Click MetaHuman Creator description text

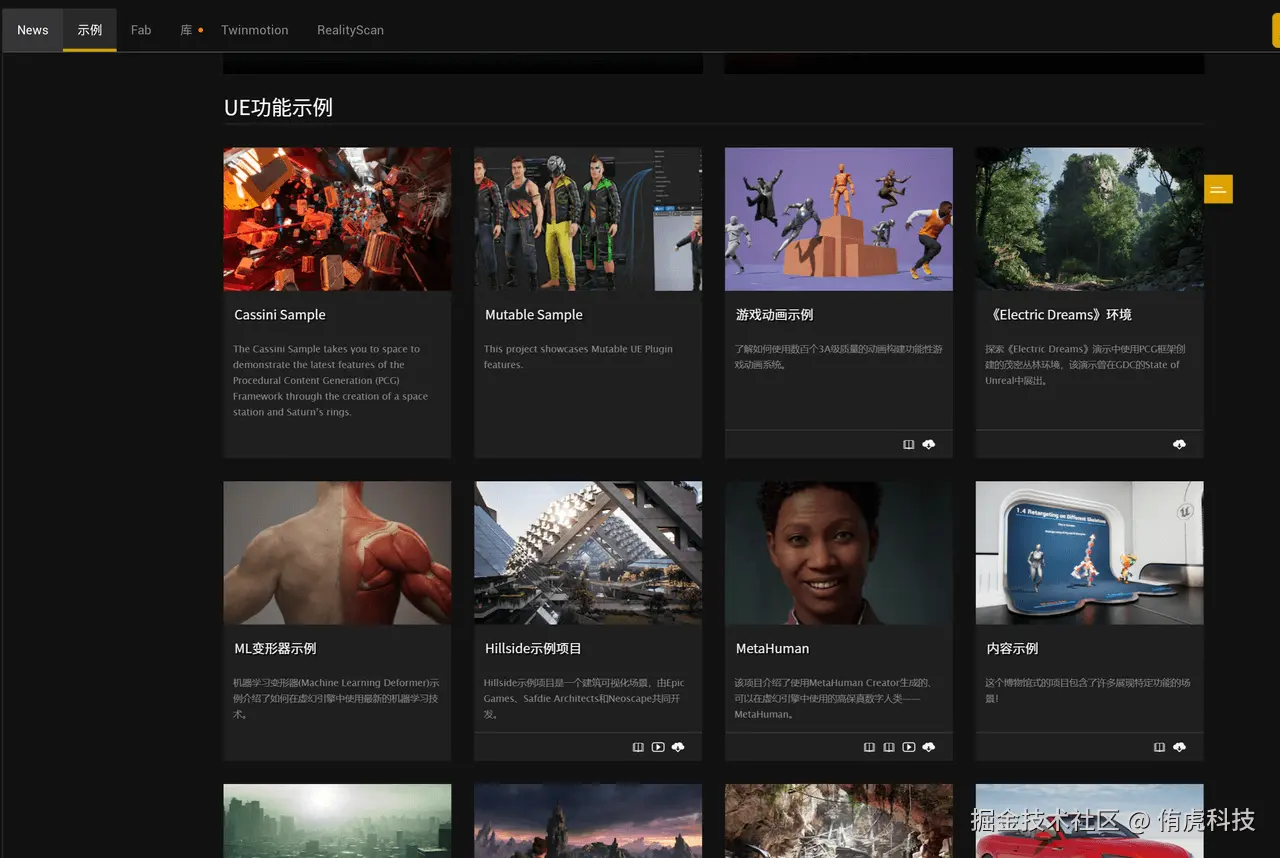(x=832, y=699)
